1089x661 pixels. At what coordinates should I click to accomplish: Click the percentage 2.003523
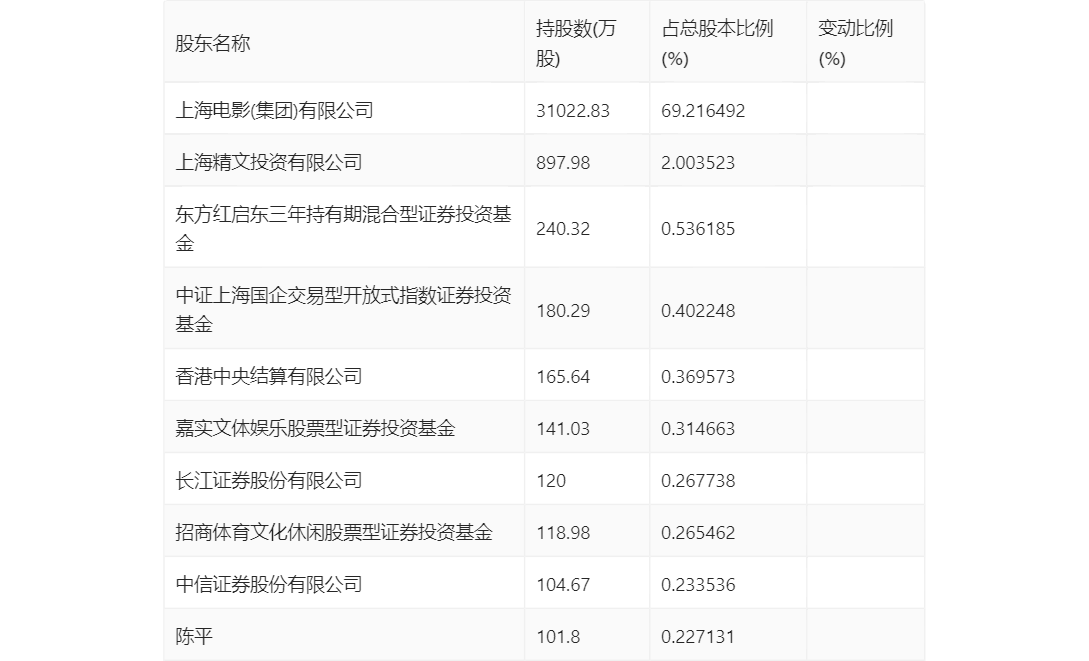coord(697,162)
